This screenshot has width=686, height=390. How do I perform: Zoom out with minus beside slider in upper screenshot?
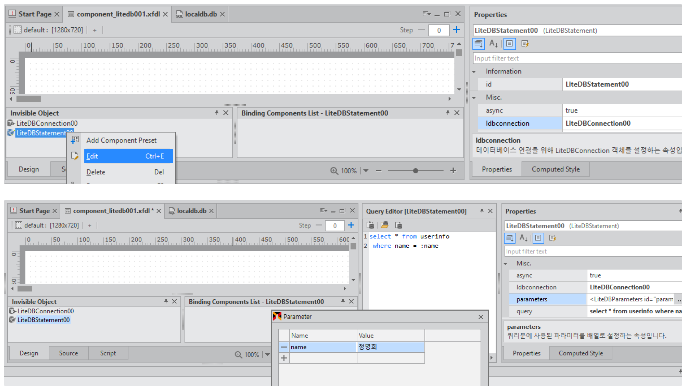379,170
